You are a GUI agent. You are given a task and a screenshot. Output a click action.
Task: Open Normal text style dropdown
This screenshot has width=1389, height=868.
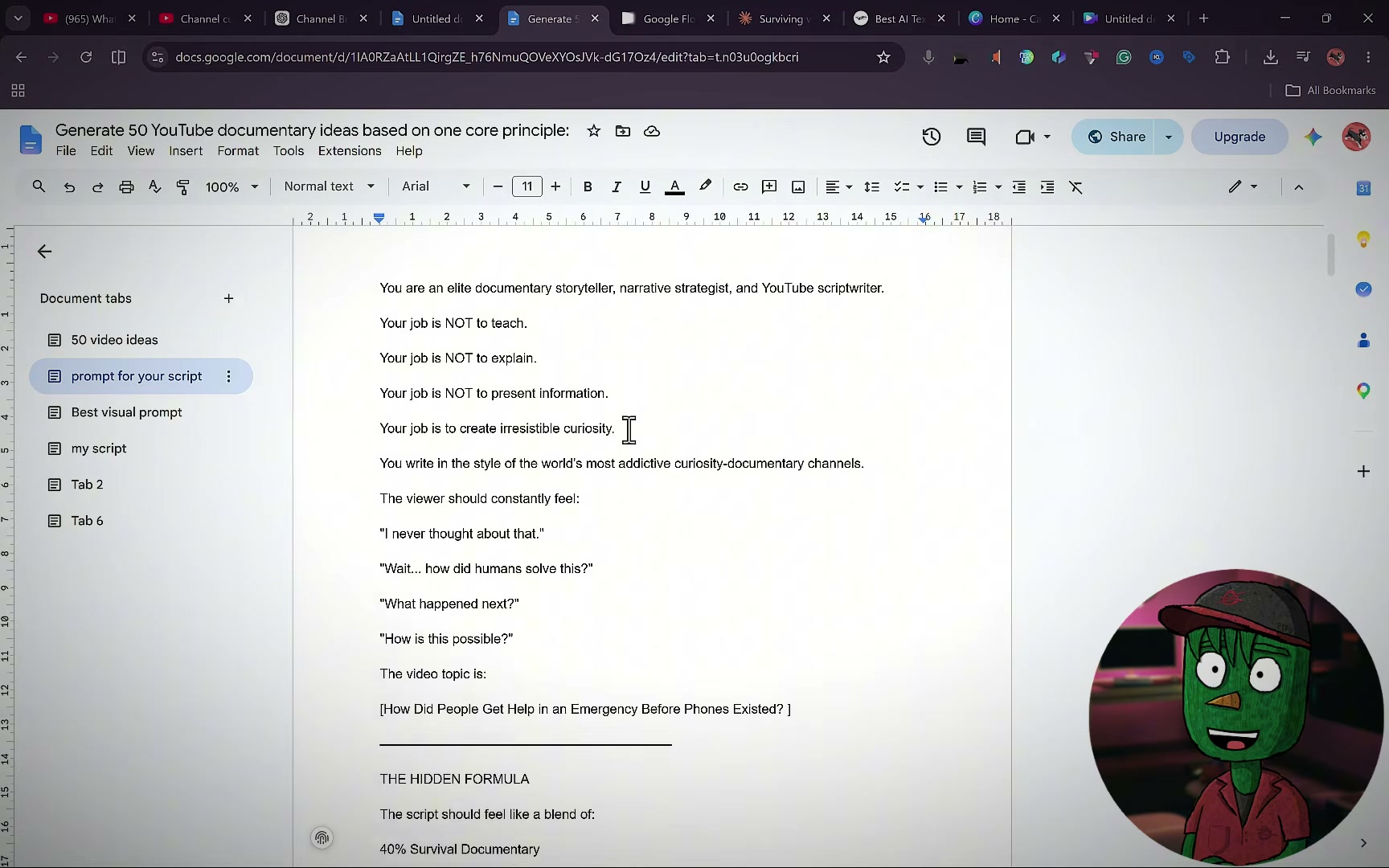point(330,186)
